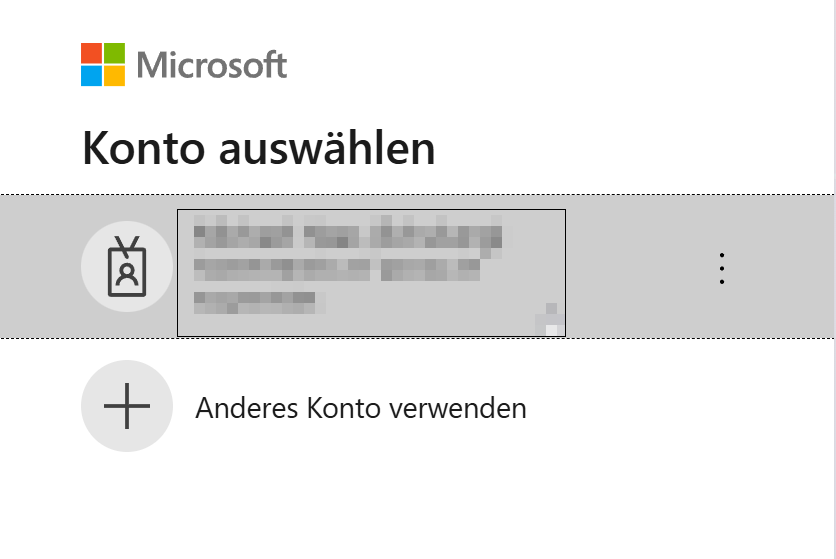Viewport: 836px width, 559px height.
Task: Click the Microsoft four-color square logo
Action: coord(103,65)
